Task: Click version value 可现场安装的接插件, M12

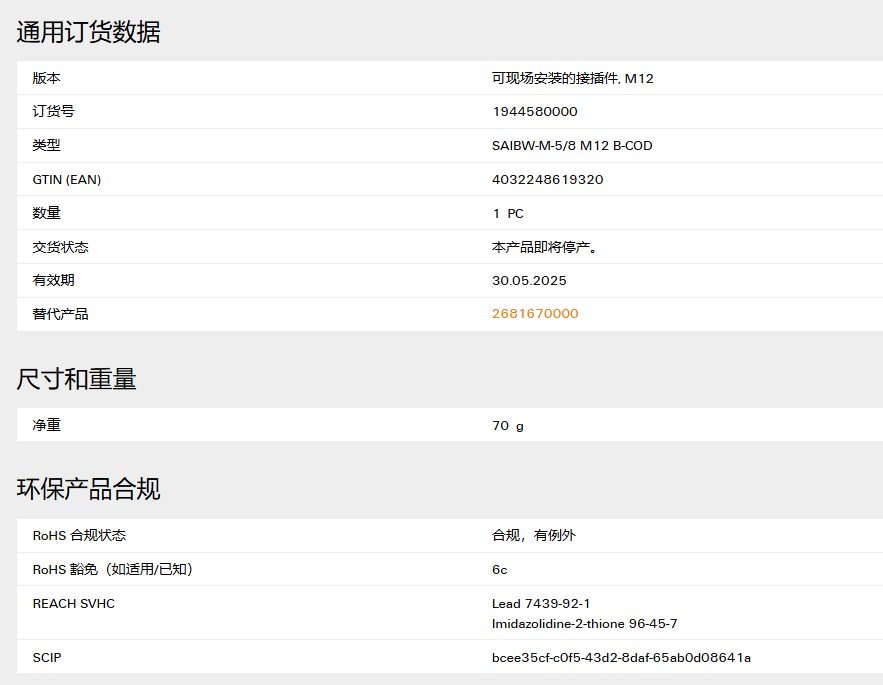Action: (573, 78)
